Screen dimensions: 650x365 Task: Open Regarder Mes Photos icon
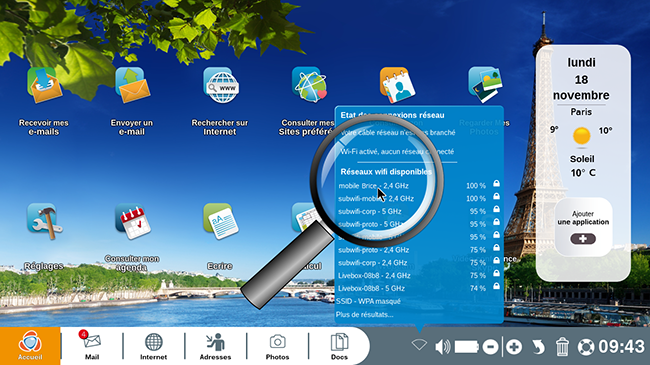click(x=484, y=85)
